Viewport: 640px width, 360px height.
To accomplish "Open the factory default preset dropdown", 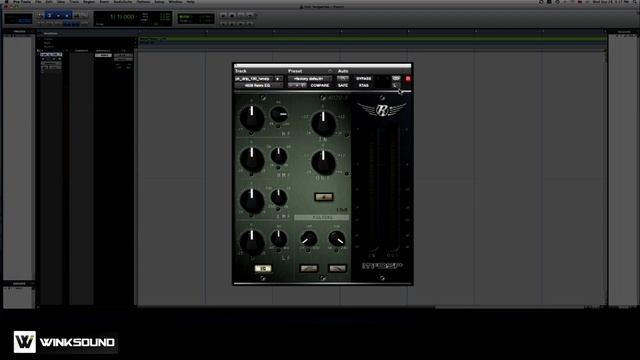I will pyautogui.click(x=309, y=78).
